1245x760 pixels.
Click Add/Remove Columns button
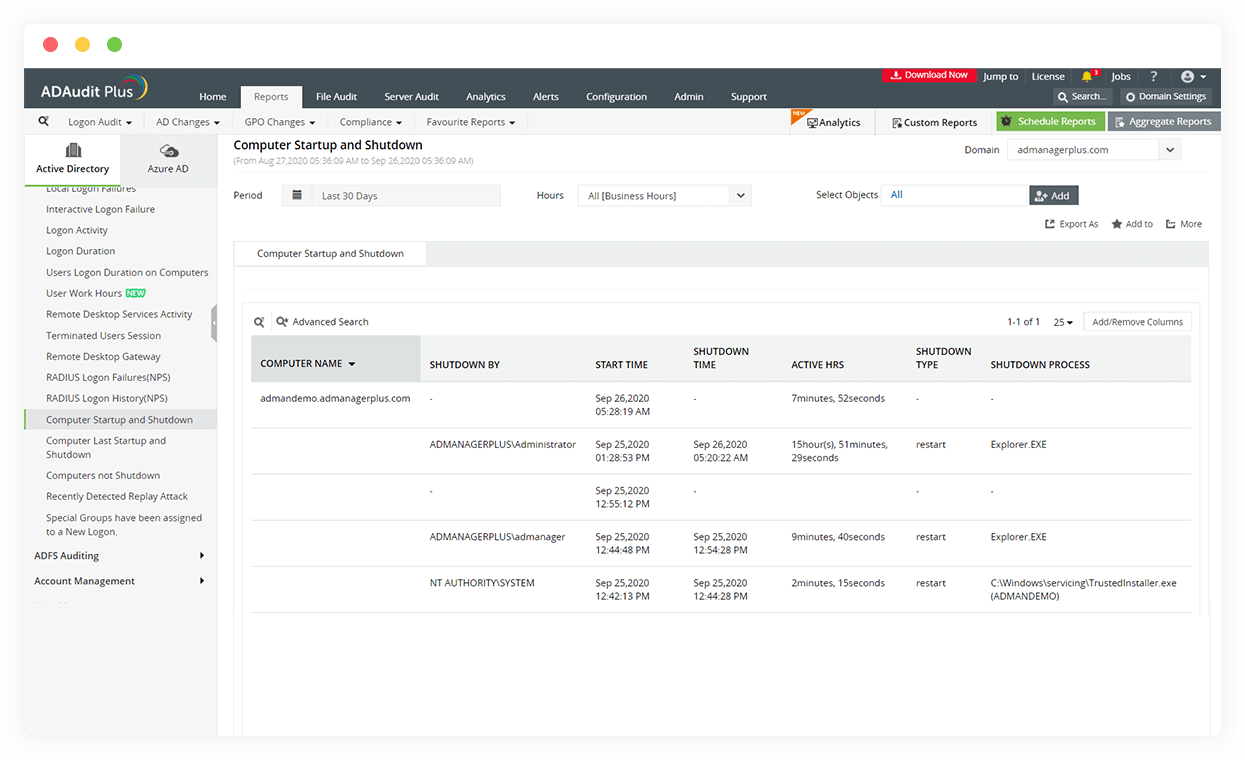click(x=1137, y=322)
